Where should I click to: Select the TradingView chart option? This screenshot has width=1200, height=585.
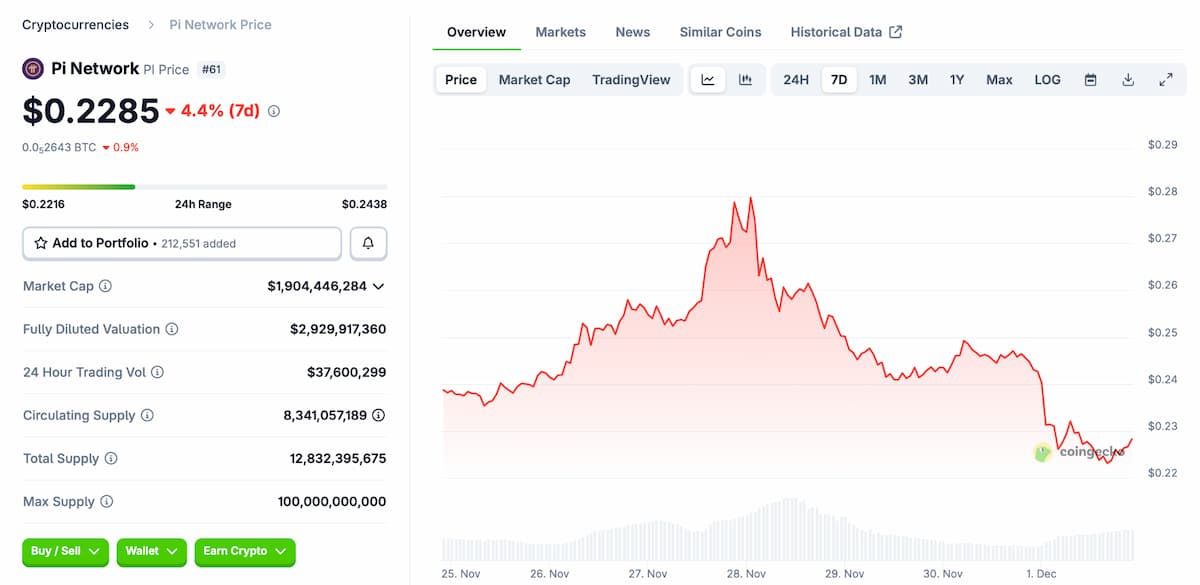pos(631,79)
